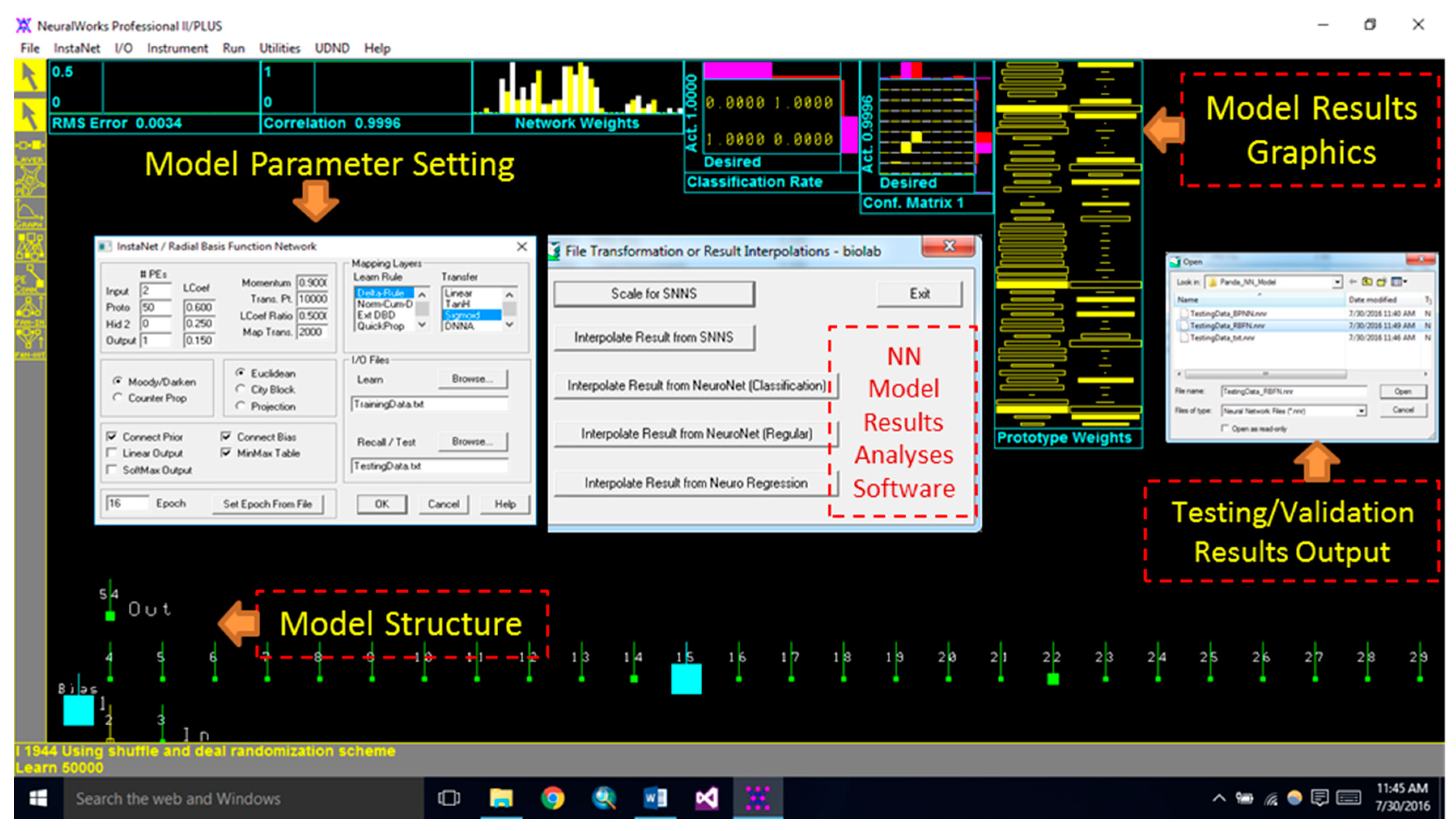1456x831 pixels.
Task: Open Visual Studio from the taskbar
Action: tap(707, 798)
